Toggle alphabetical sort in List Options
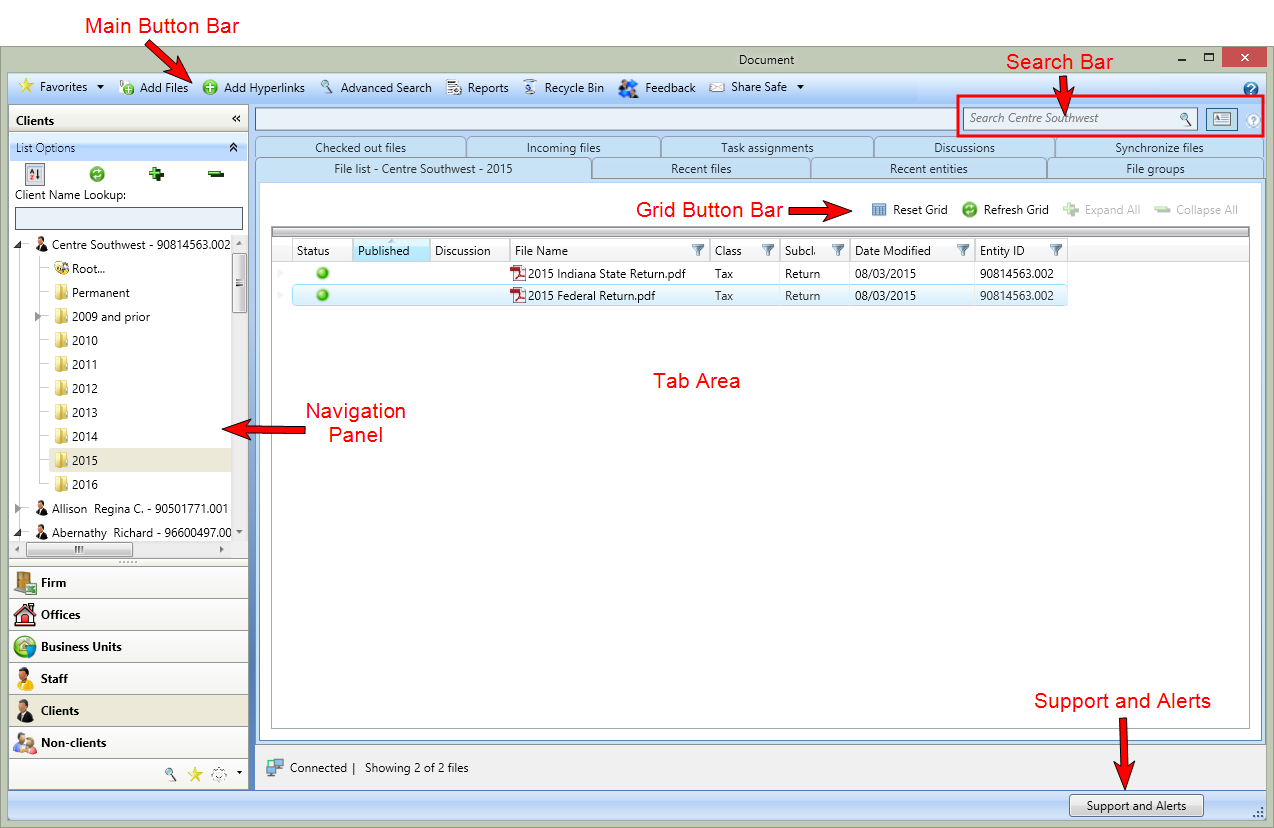This screenshot has height=828, width=1274. (34, 173)
